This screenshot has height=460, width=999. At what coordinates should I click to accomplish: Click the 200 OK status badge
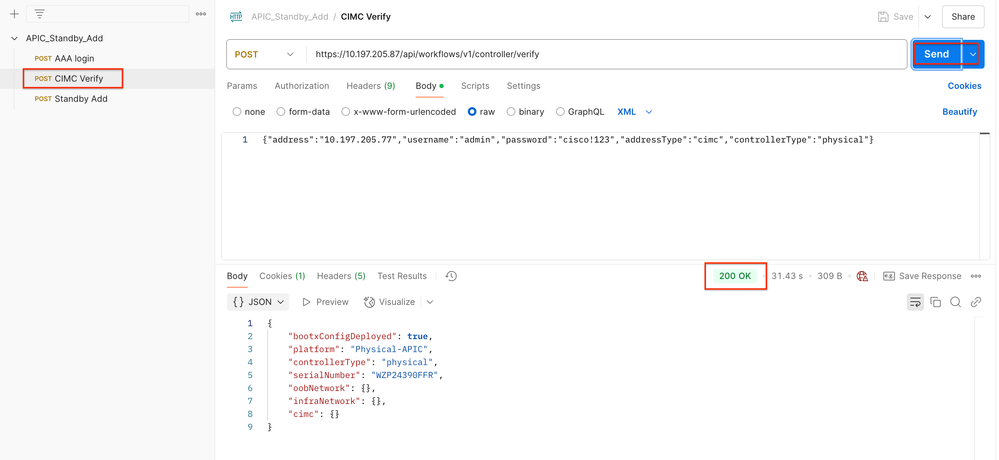(735, 276)
